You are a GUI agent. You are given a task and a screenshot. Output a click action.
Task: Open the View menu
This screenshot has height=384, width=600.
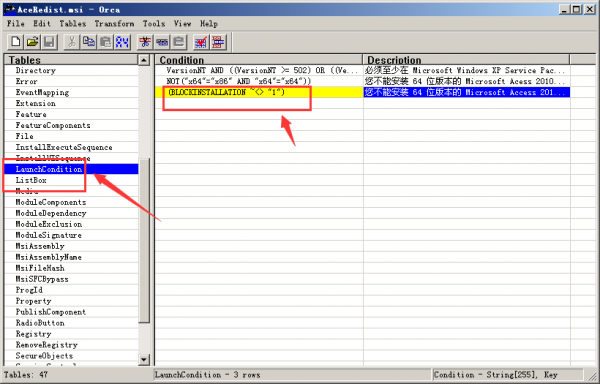tap(182, 24)
